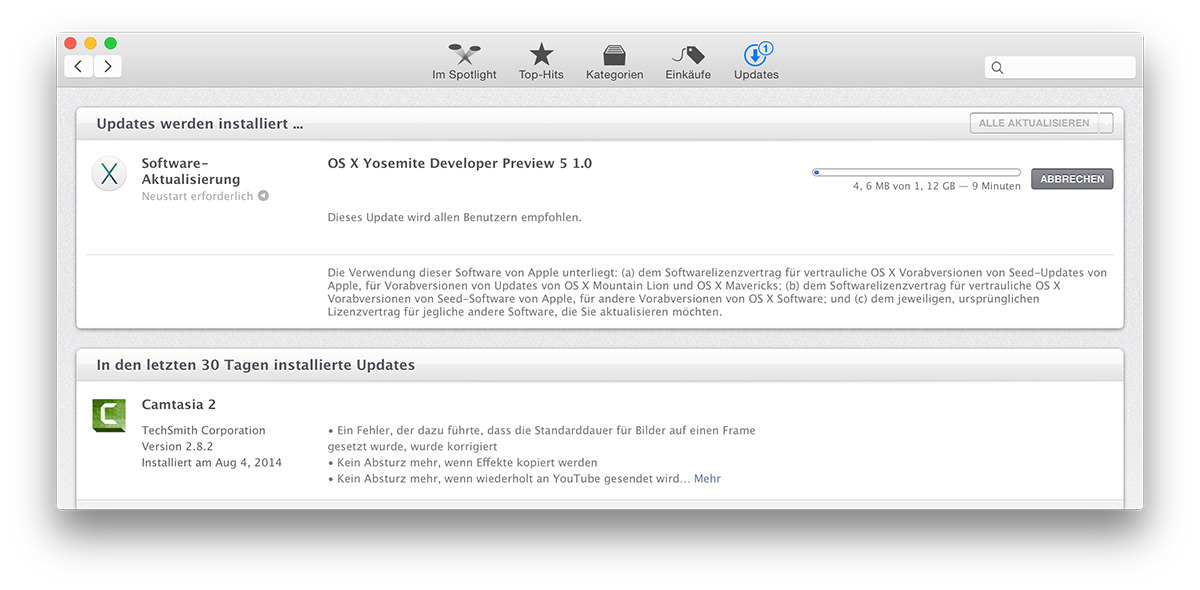Go forward with the right arrow
The height and width of the screenshot is (590, 1200).
(107, 67)
